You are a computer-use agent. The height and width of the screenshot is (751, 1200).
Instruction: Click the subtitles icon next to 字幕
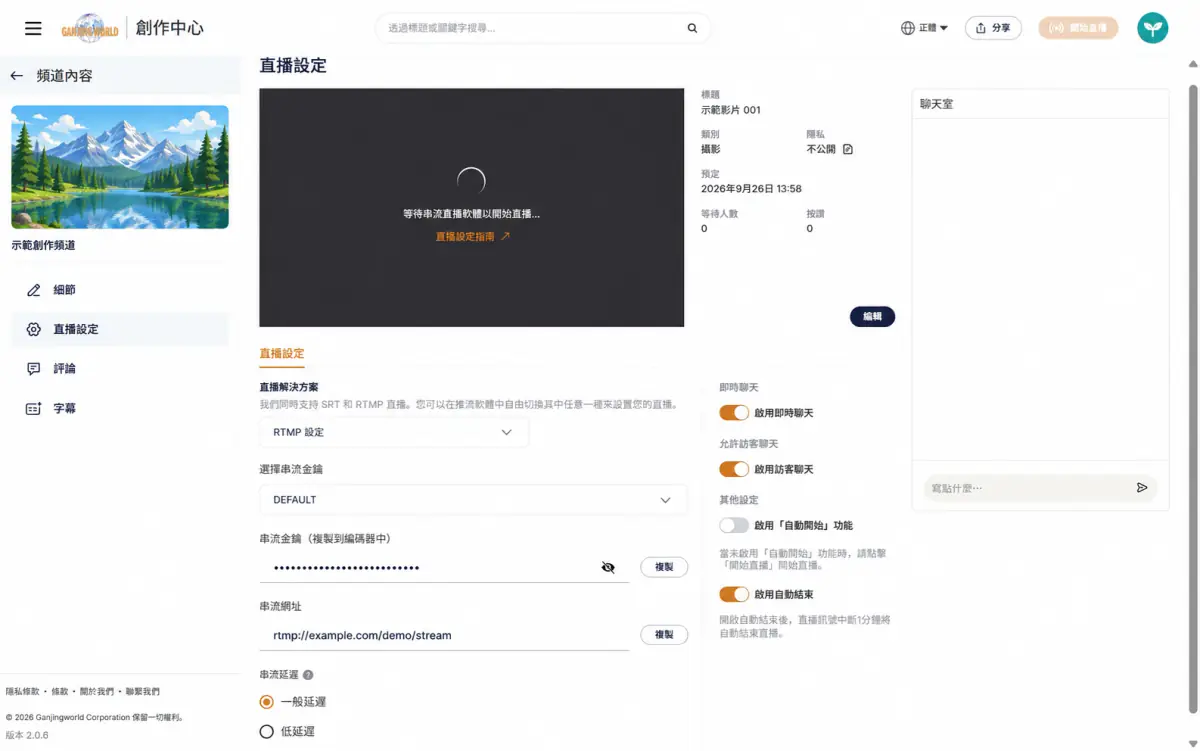34,409
